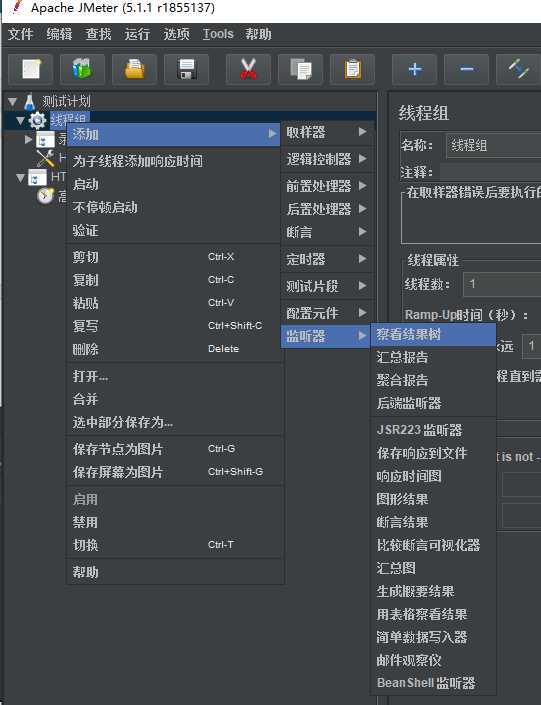The height and width of the screenshot is (705, 541).
Task: Choose 验证 in the context menu
Action: (174, 231)
